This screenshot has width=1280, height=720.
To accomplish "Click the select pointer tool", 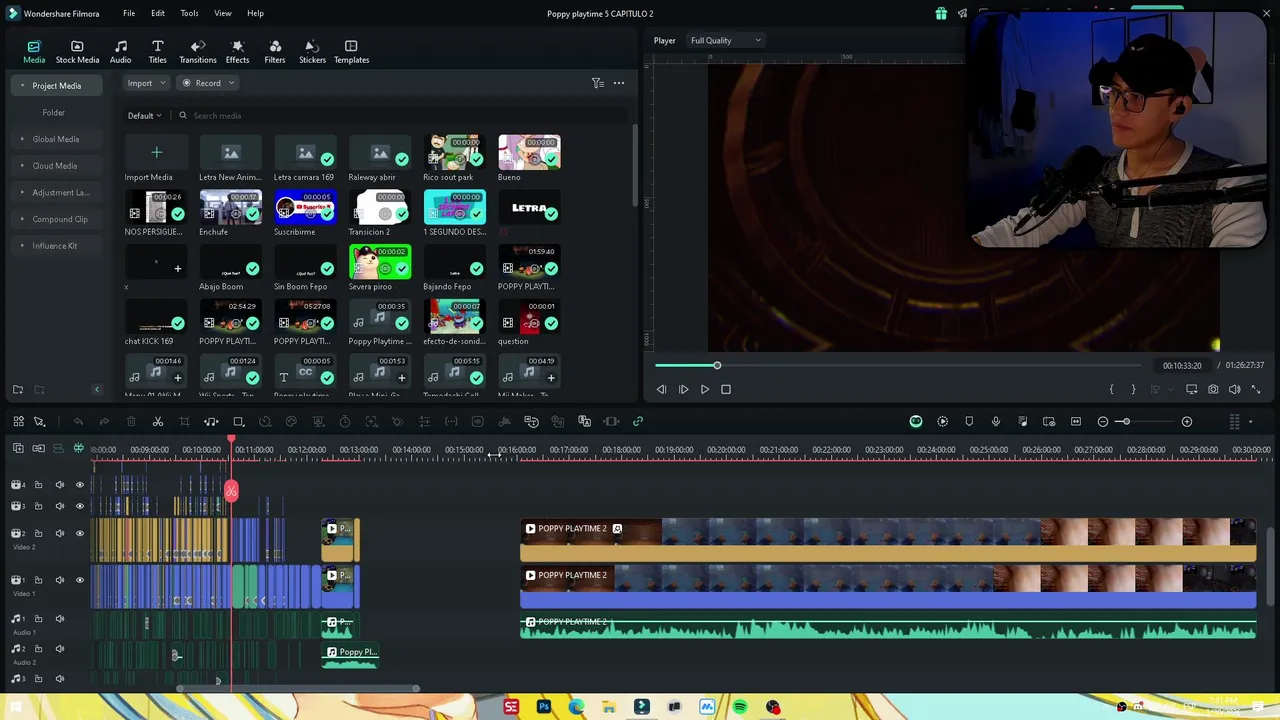I will coord(40,422).
